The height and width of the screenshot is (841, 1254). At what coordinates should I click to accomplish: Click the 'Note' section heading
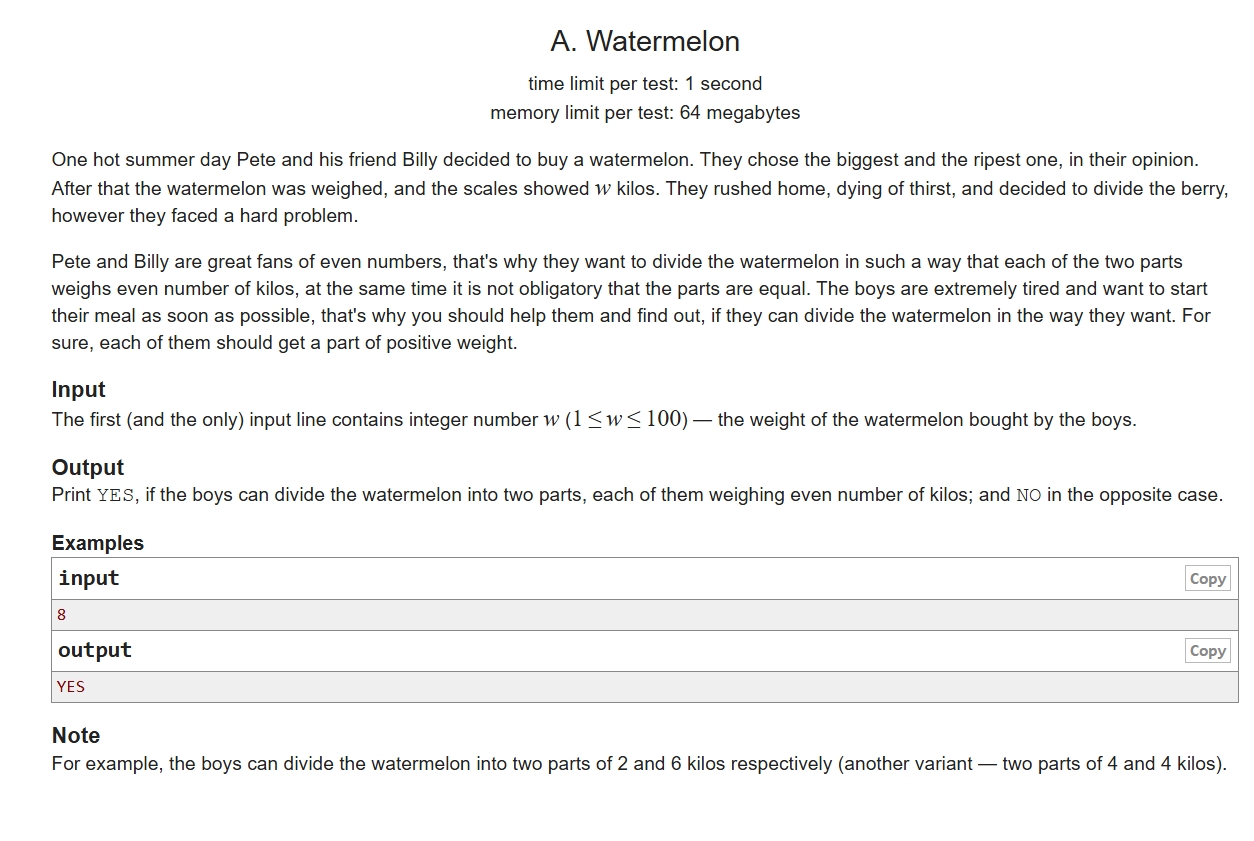[76, 736]
